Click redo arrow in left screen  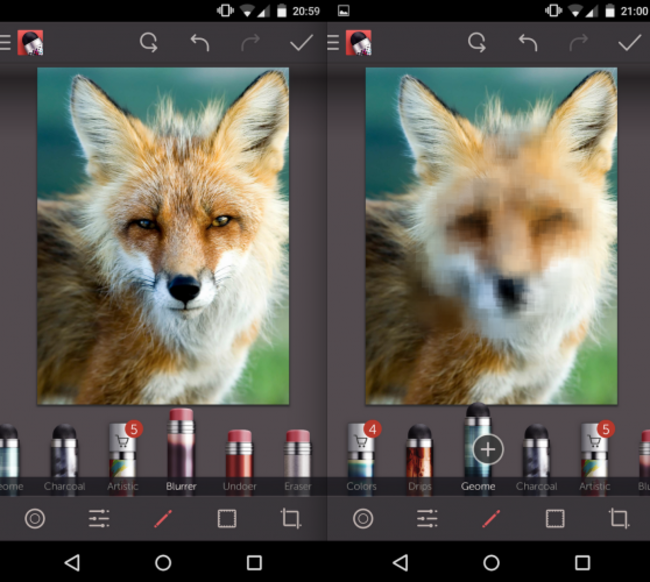(250, 43)
